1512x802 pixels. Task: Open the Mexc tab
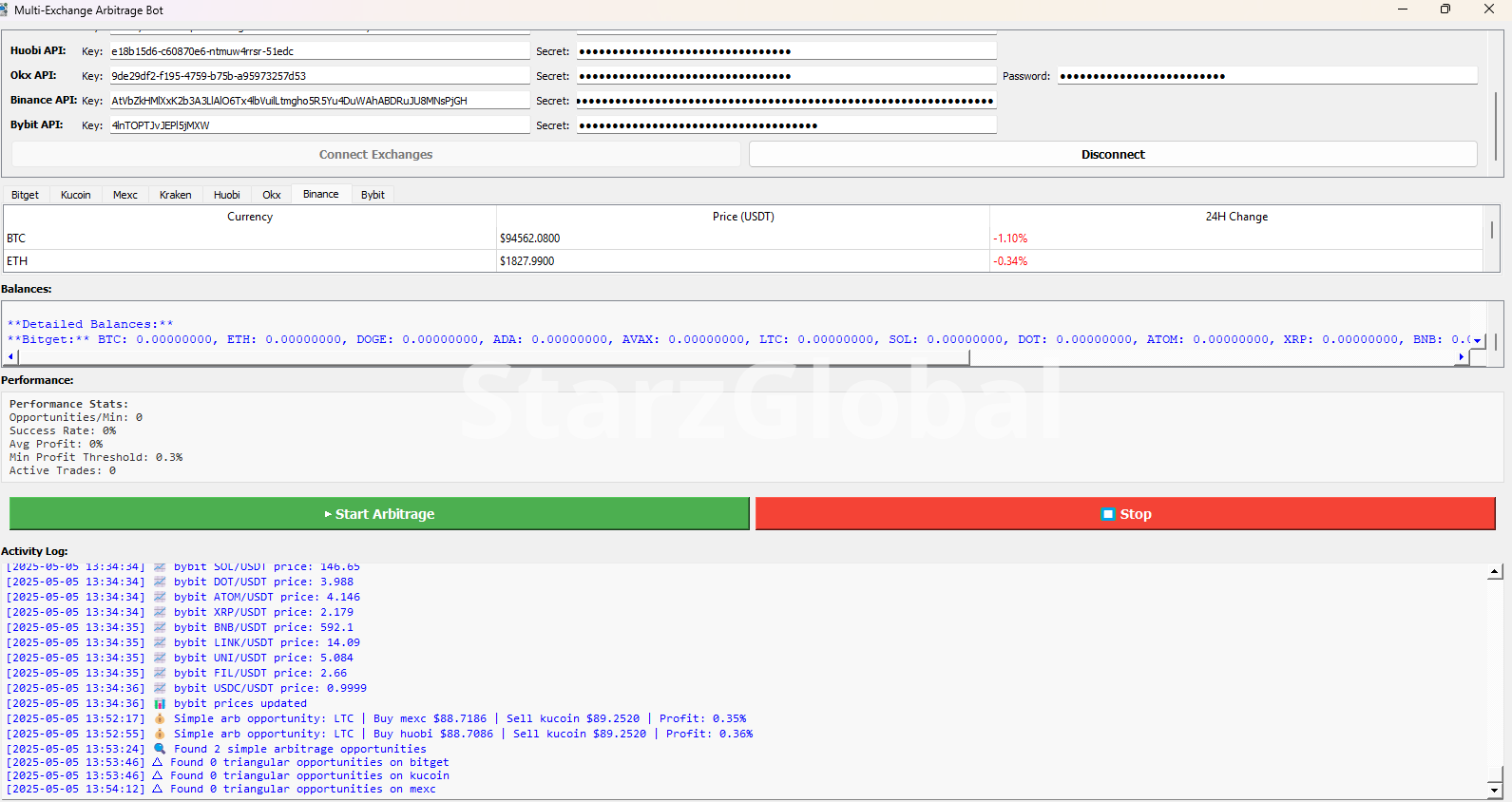(125, 195)
